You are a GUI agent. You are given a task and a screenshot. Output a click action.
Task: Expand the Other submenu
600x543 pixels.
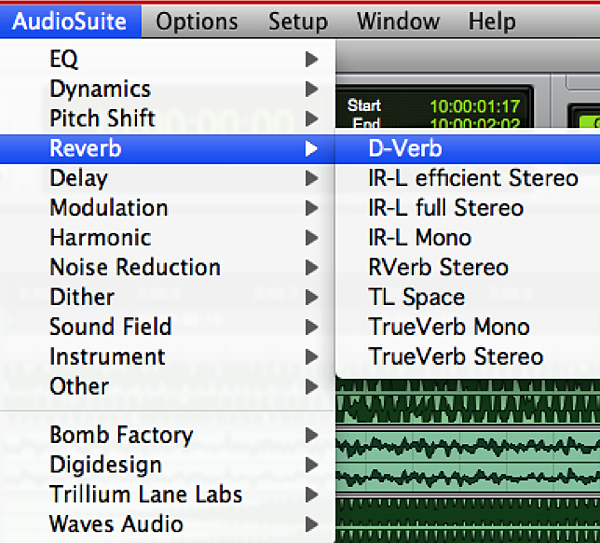pyautogui.click(x=167, y=386)
